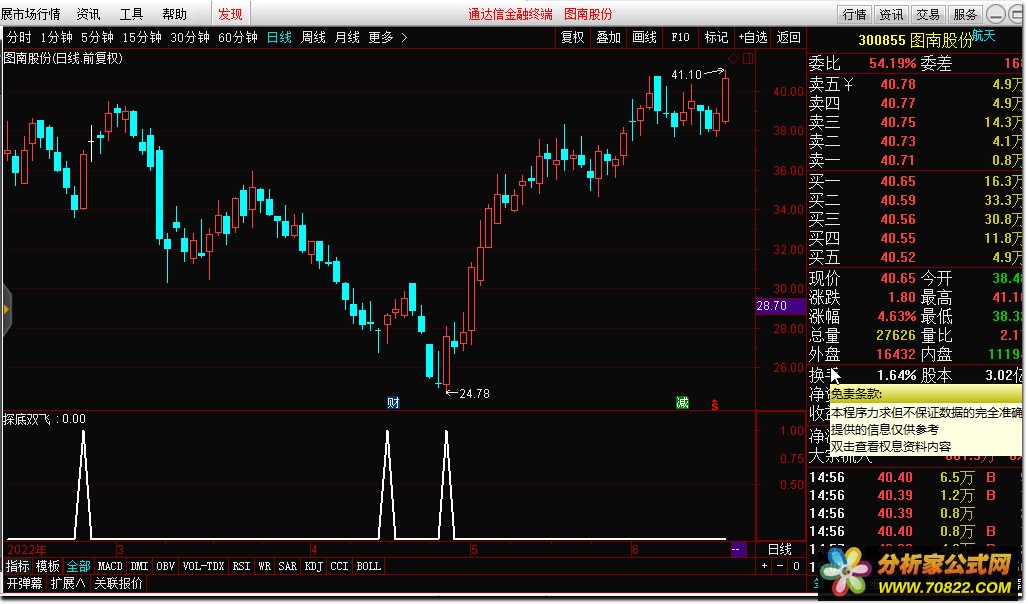Viewport: 1028px width, 604px height.
Task: Select the 模板 template tab
Action: (47, 566)
